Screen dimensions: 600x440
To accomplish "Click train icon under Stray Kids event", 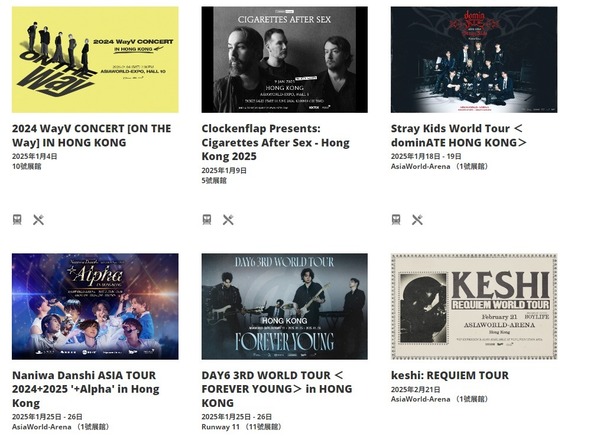I will coord(396,220).
